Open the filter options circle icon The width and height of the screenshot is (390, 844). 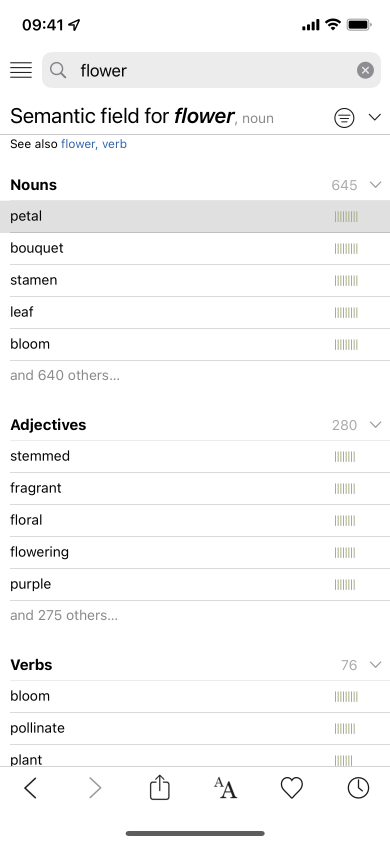click(344, 118)
